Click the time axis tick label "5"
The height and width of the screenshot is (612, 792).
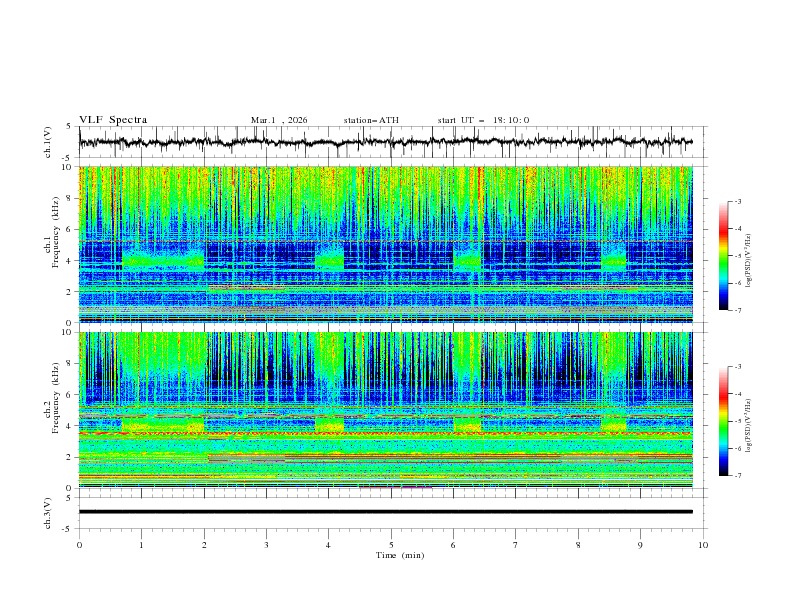point(391,545)
